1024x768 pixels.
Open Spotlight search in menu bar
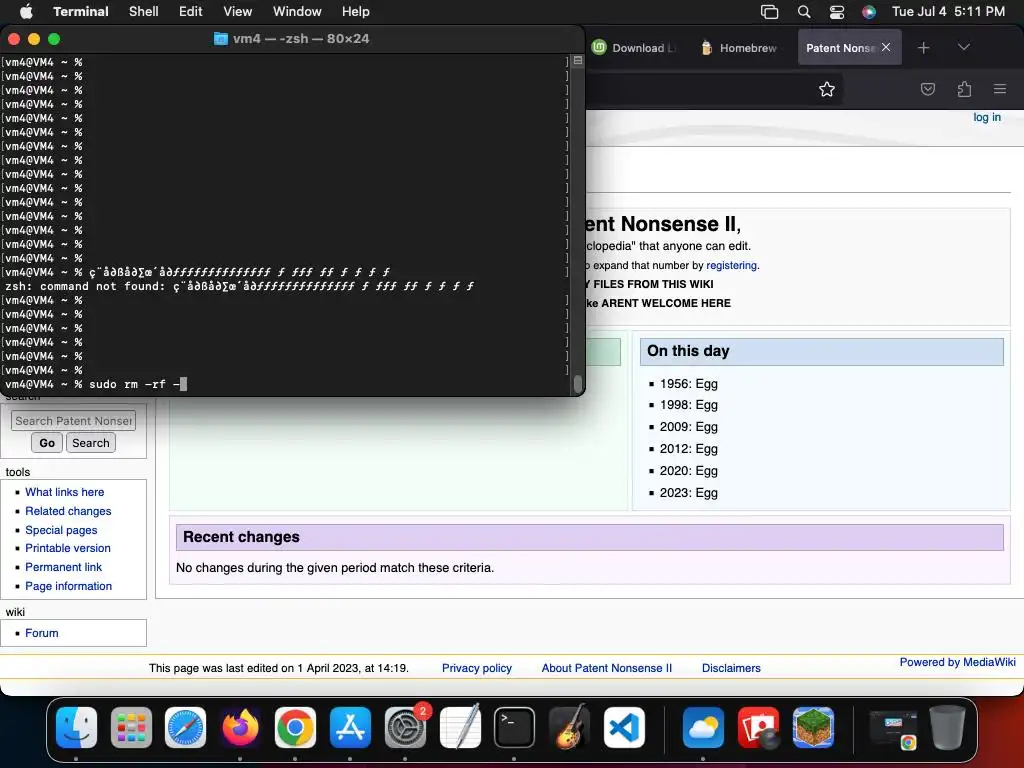point(804,11)
